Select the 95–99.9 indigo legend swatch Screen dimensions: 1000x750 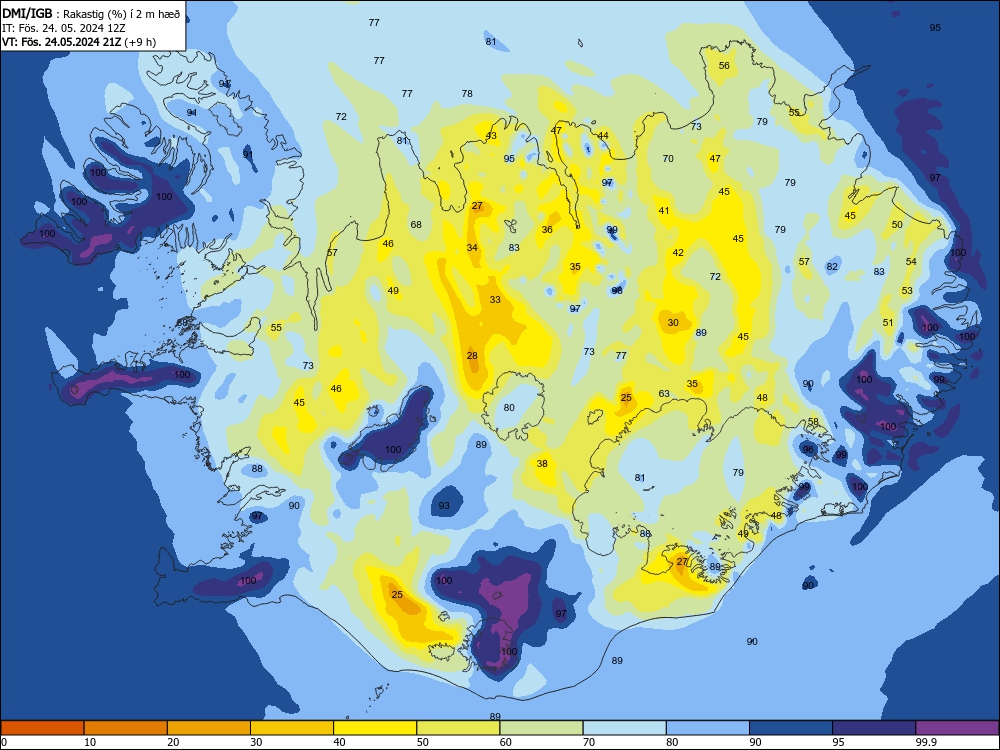point(874,728)
